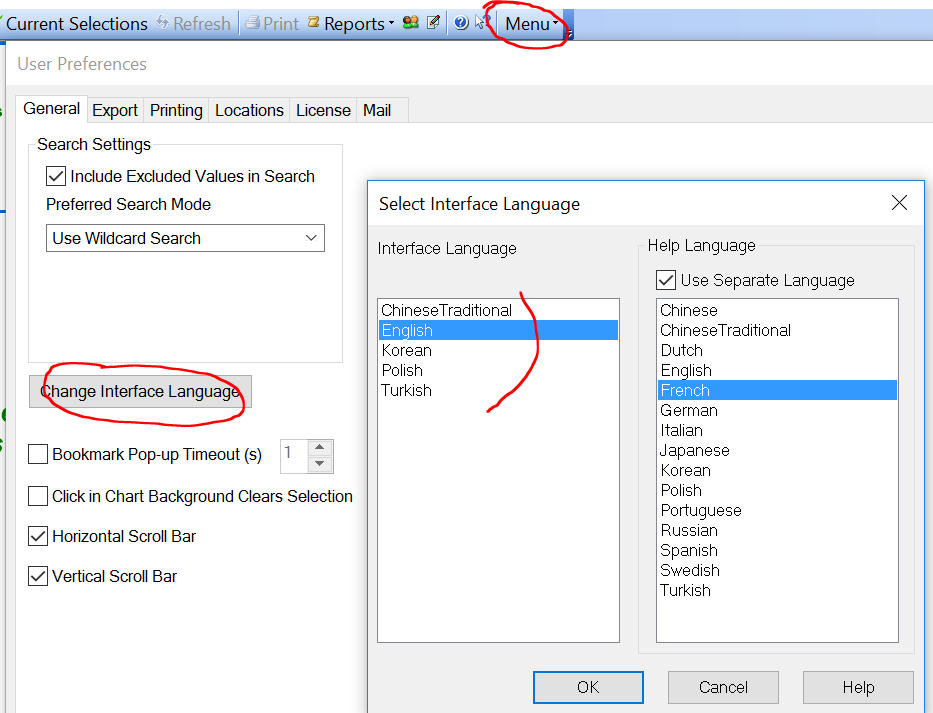Close the Select Interface Language dialog
933x713 pixels.
[899, 203]
